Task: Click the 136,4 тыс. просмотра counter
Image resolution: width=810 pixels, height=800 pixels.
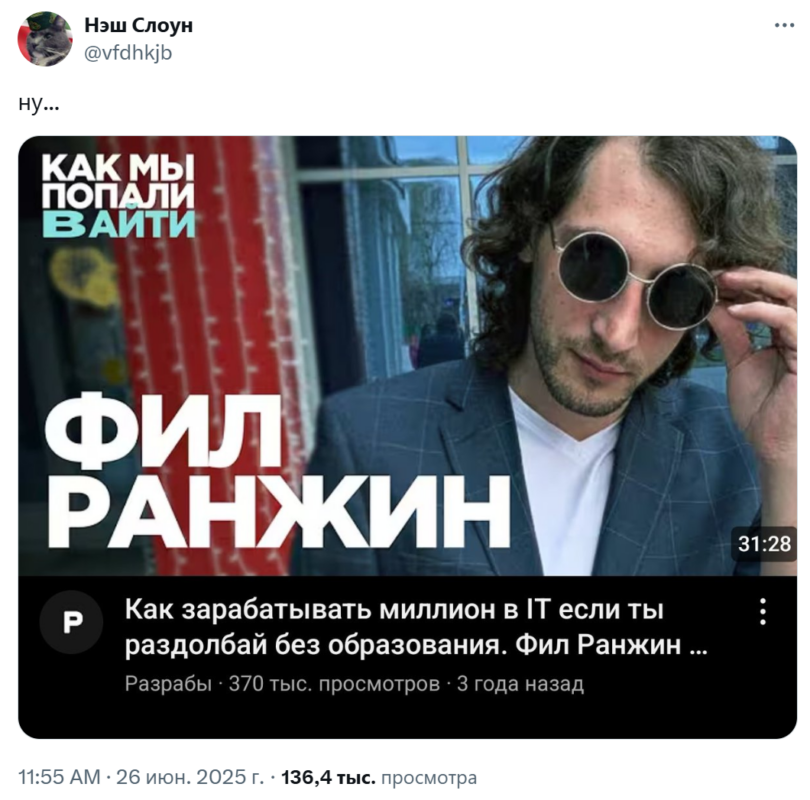Action: (379, 777)
